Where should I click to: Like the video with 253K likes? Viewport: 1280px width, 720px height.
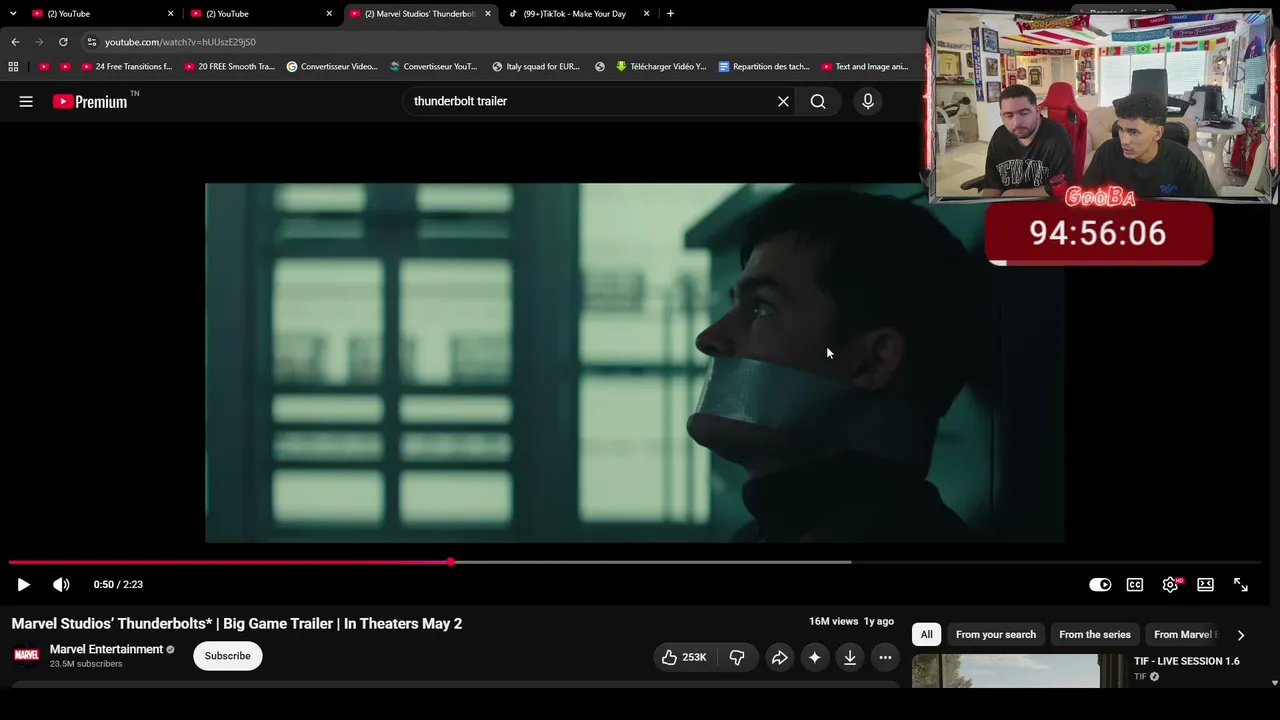point(685,657)
